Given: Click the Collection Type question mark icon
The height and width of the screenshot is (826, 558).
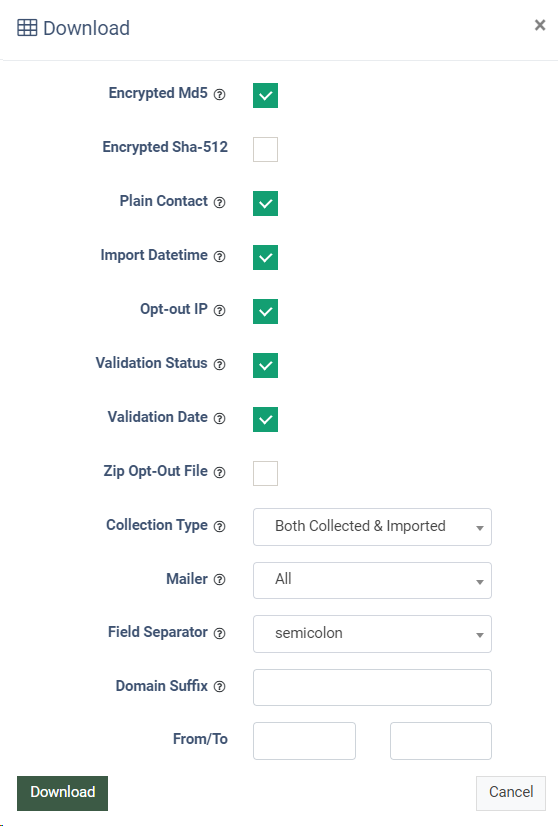Looking at the screenshot, I should pyautogui.click(x=220, y=526).
